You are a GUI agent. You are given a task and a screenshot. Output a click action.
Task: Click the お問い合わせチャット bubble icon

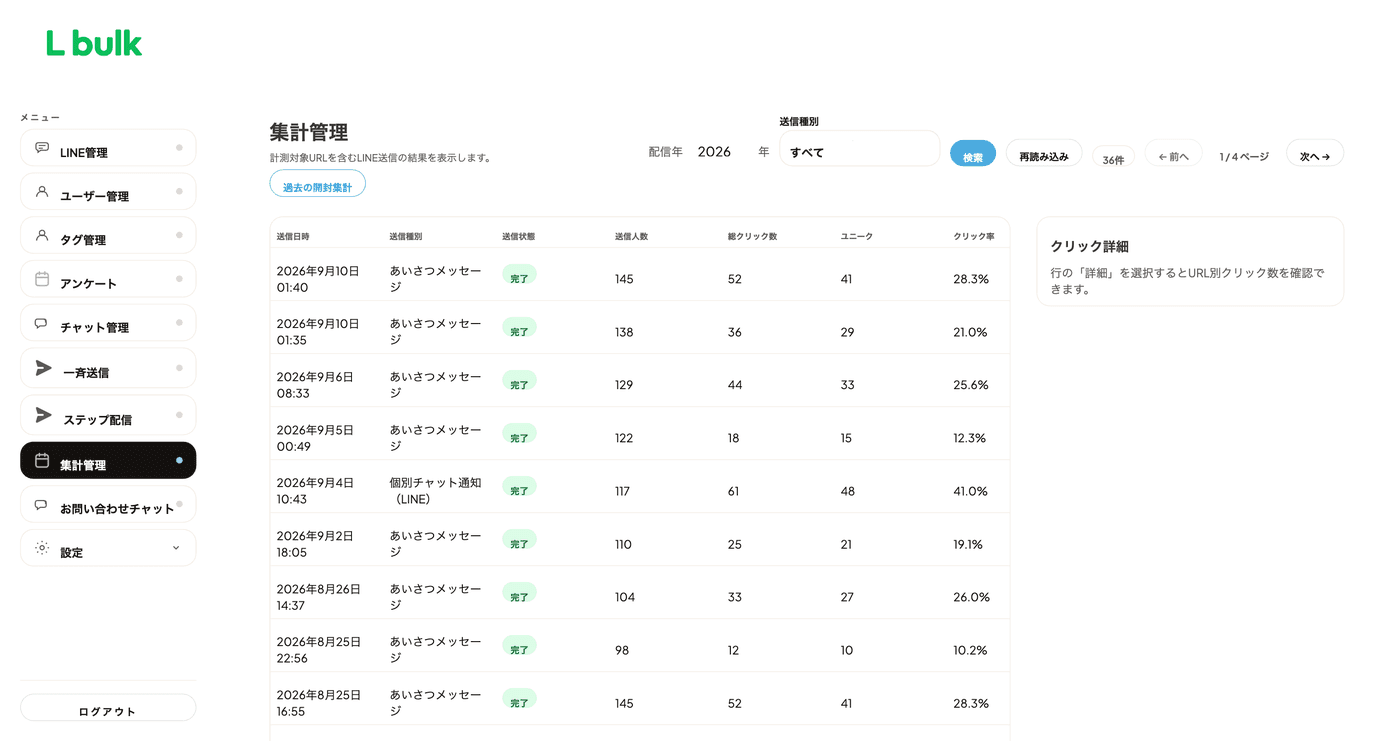(42, 505)
